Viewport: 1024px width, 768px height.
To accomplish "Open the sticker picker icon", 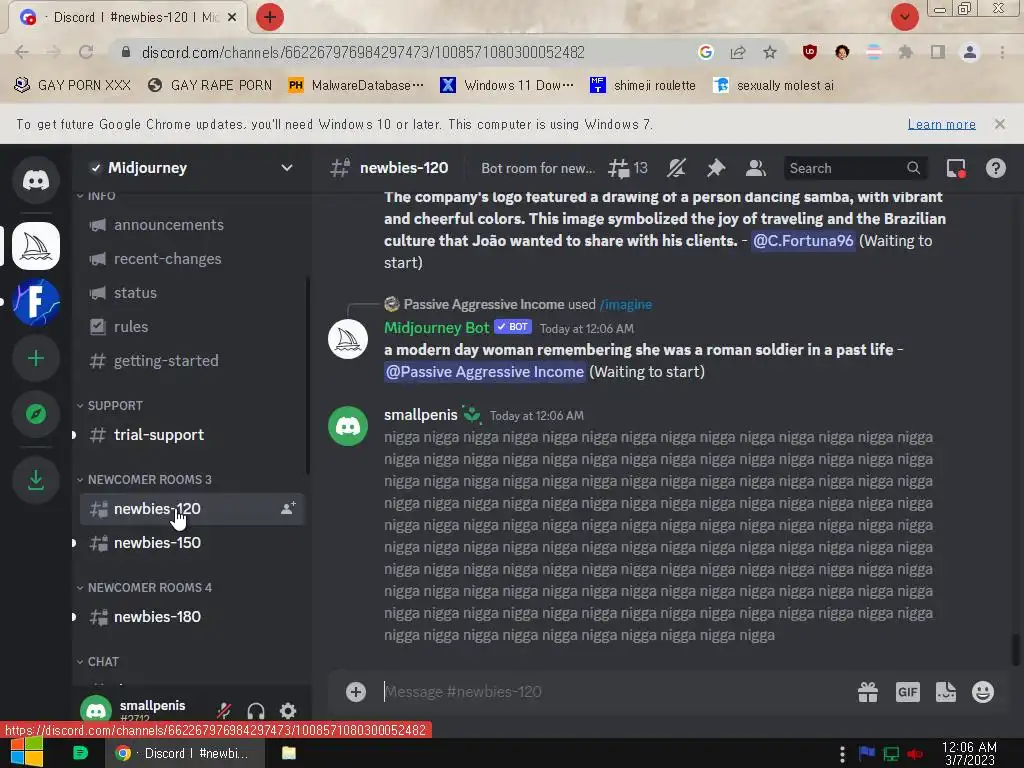I will tap(945, 692).
